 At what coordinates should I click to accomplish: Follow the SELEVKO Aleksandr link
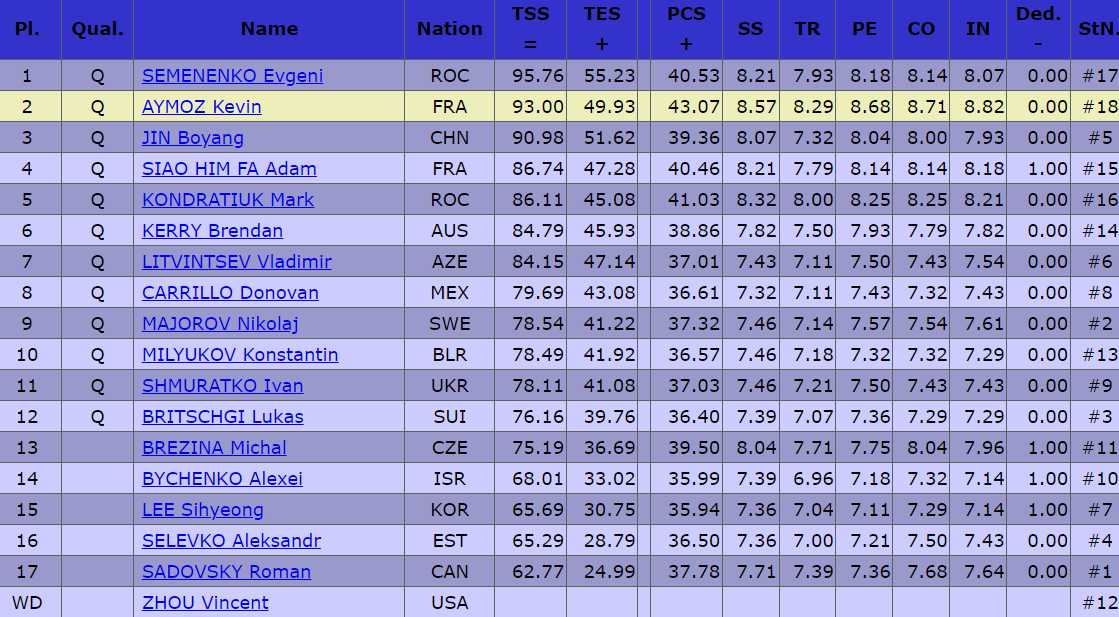(231, 541)
